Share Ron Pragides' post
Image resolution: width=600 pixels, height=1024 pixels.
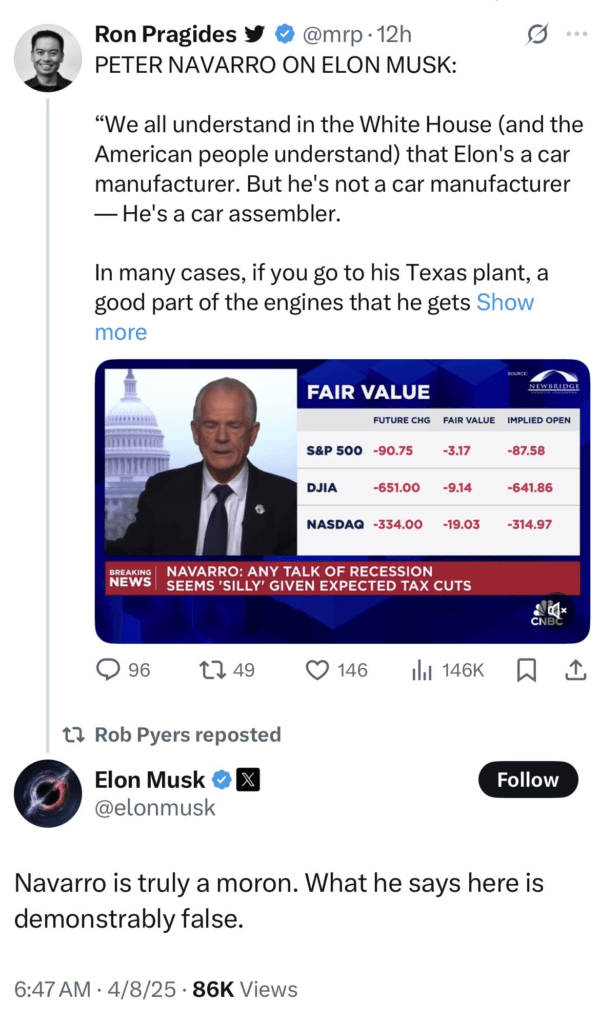pos(576,670)
